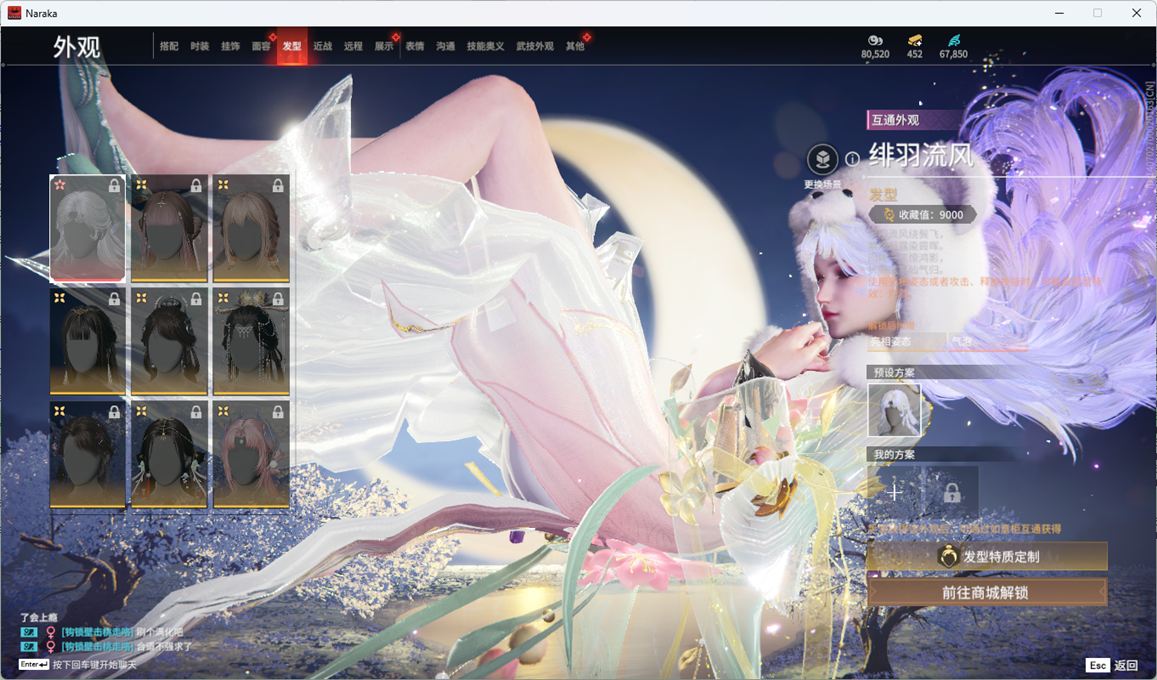Screen dimensions: 1157x680
Task: Pick black hairstyle with red tassel ornaments
Action: coord(169,454)
